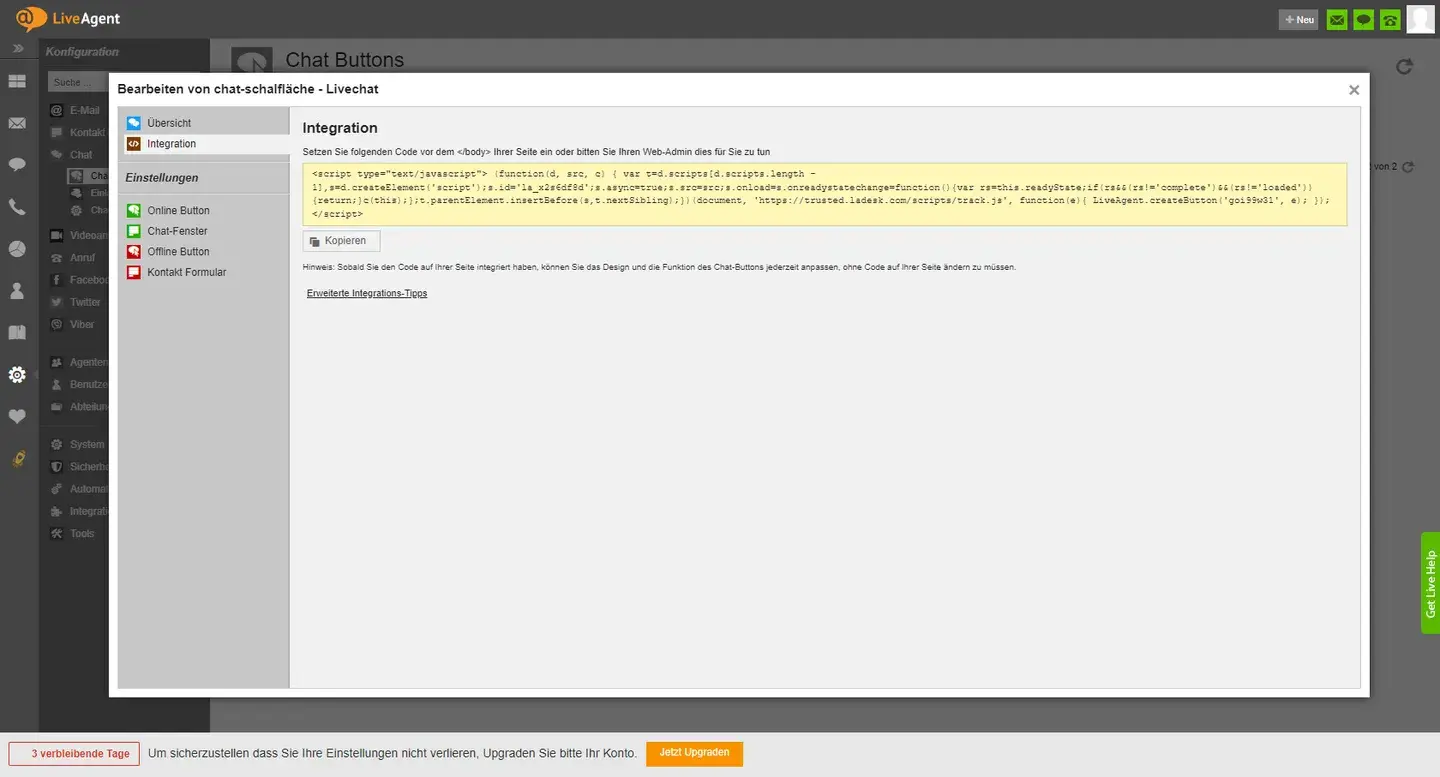Open Twitter in Konfiguration menu
The image size is (1440, 777).
pyautogui.click(x=85, y=302)
